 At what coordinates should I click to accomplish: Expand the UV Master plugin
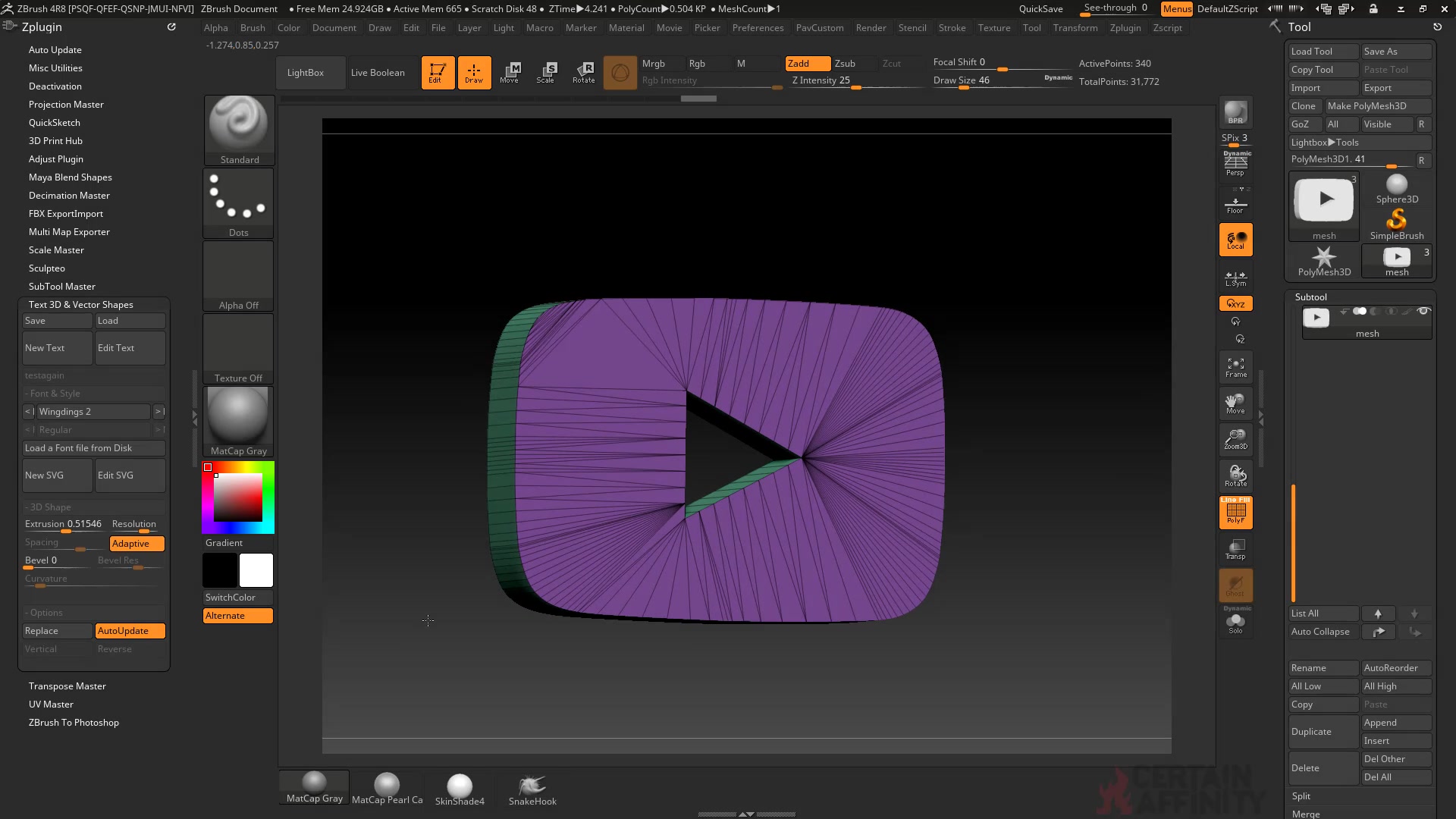(51, 704)
